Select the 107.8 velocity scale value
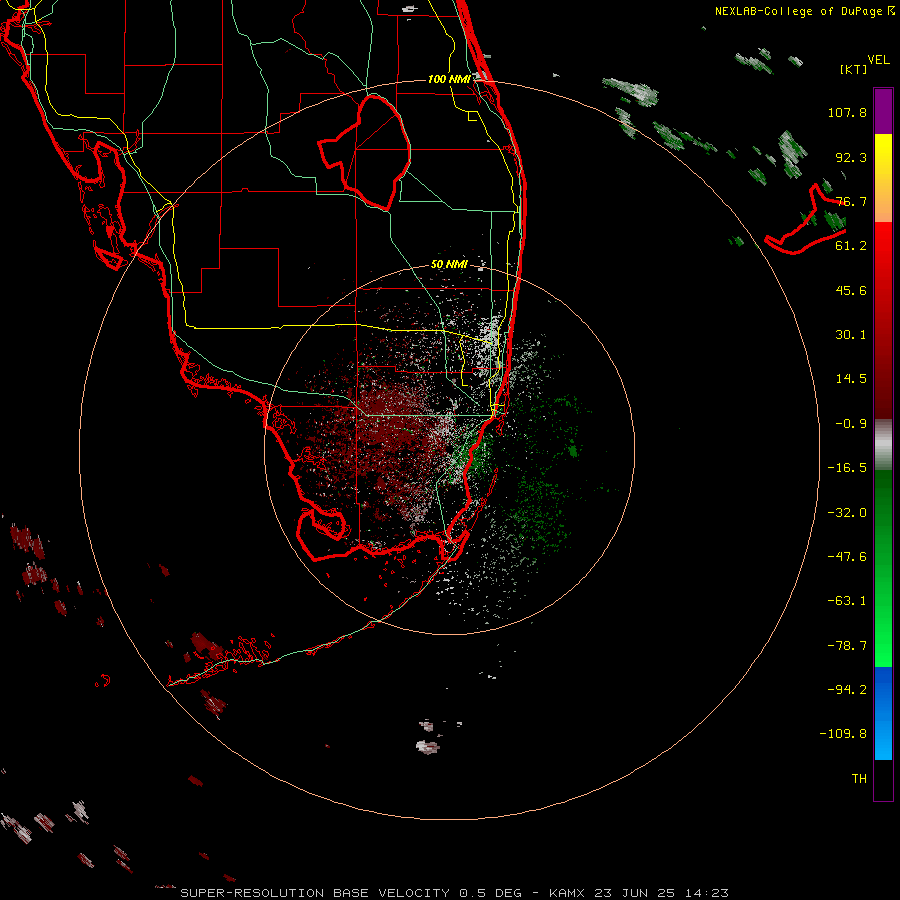 pyautogui.click(x=847, y=112)
